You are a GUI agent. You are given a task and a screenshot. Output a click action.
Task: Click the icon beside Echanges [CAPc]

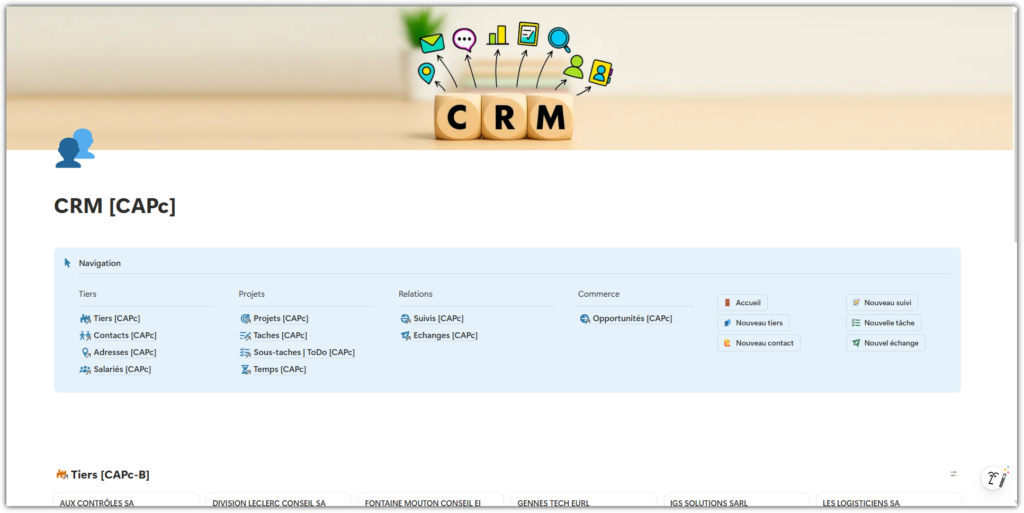click(405, 335)
